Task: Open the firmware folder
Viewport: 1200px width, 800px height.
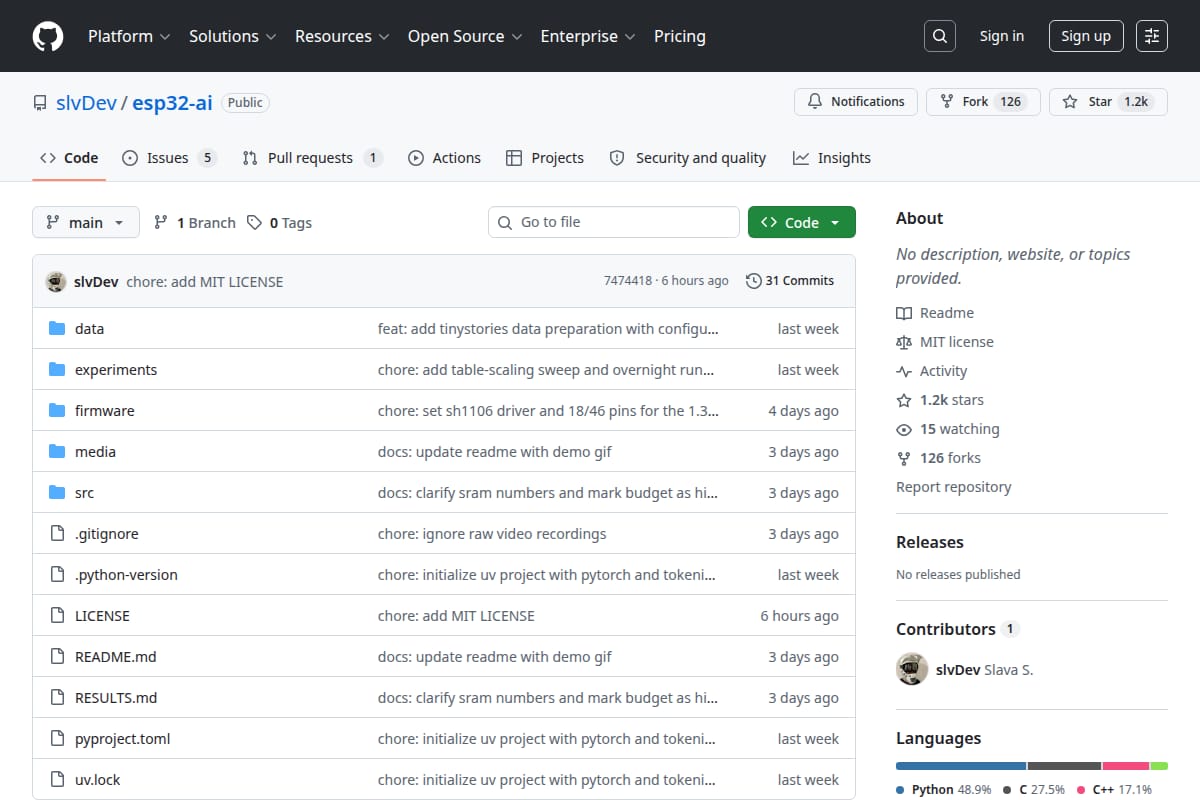Action: (104, 411)
